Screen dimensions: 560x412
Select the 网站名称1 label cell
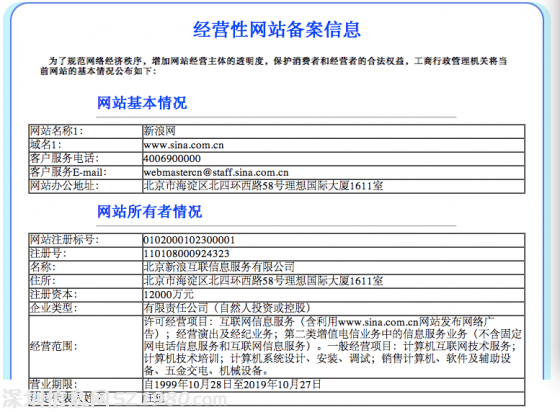click(86, 131)
